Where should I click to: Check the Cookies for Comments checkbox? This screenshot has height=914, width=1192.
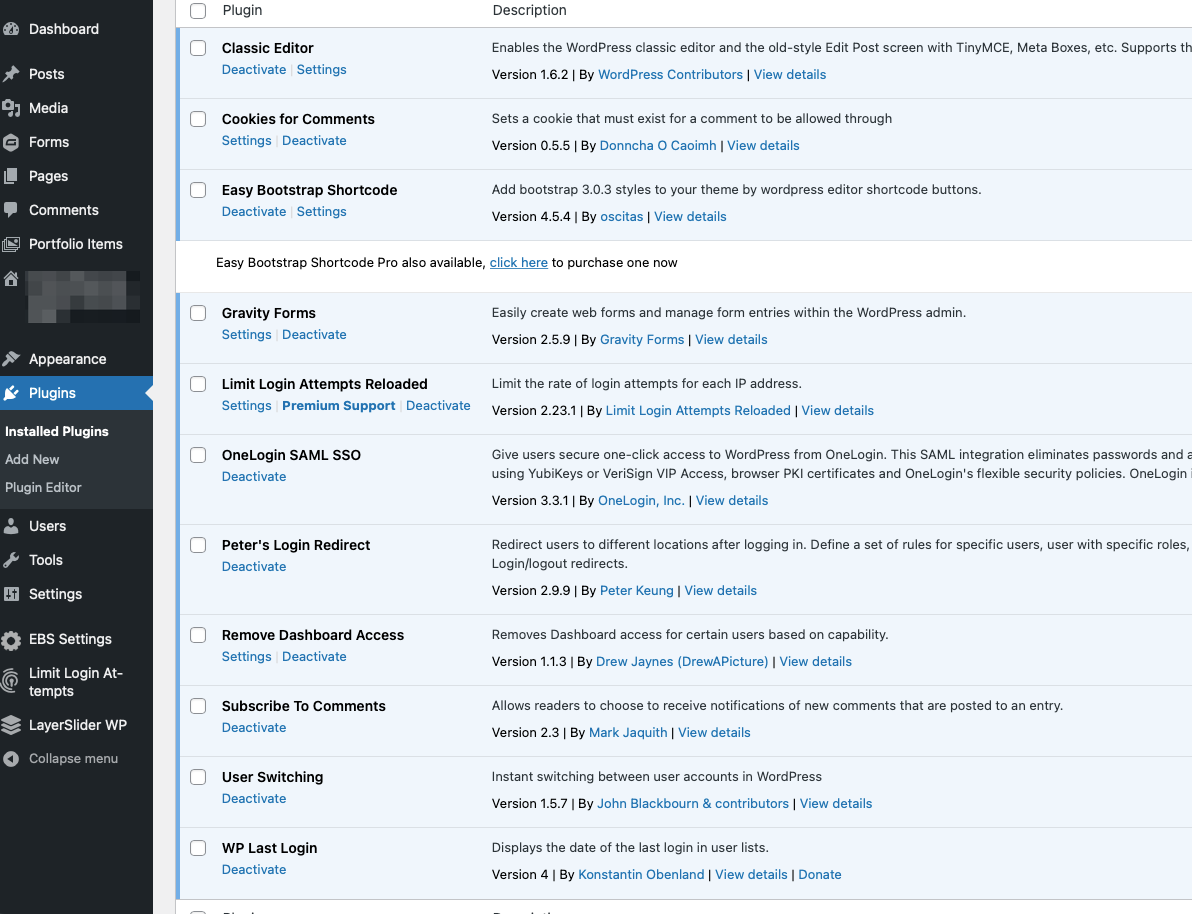coord(198,119)
